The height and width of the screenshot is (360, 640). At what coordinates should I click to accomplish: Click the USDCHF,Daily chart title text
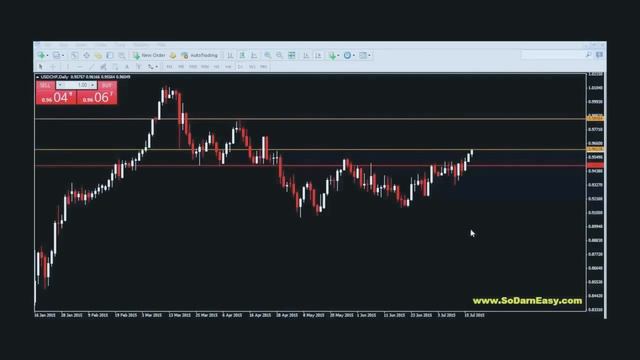(54, 77)
